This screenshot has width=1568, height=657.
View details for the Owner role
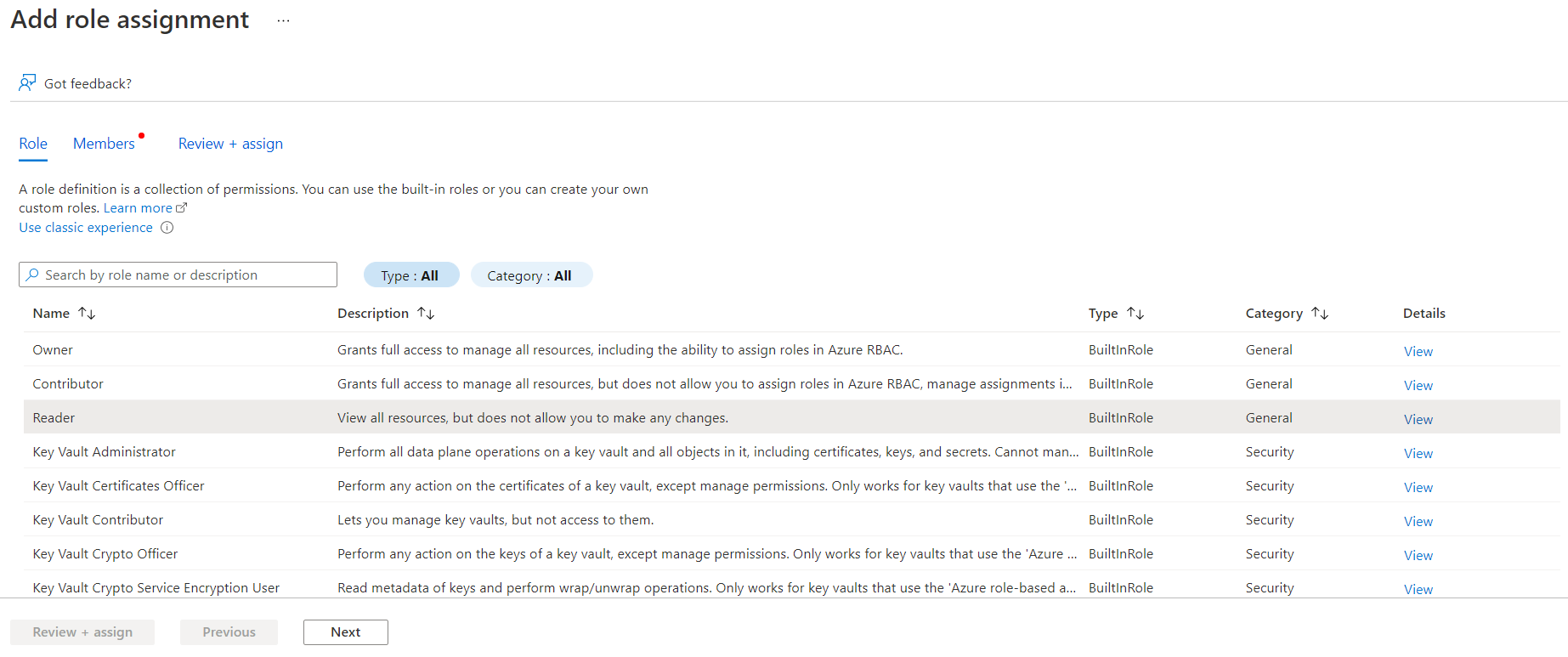tap(1418, 351)
